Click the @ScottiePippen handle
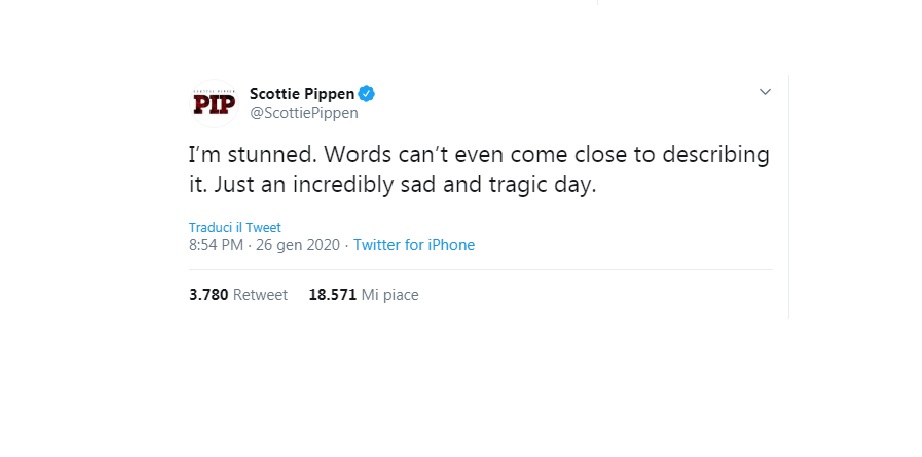Image resolution: width=922 pixels, height=457 pixels. pyautogui.click(x=304, y=113)
